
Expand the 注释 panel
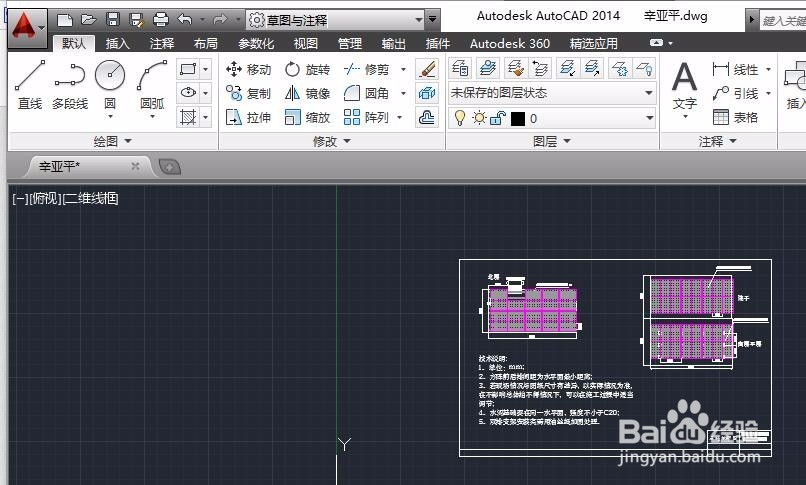718,141
